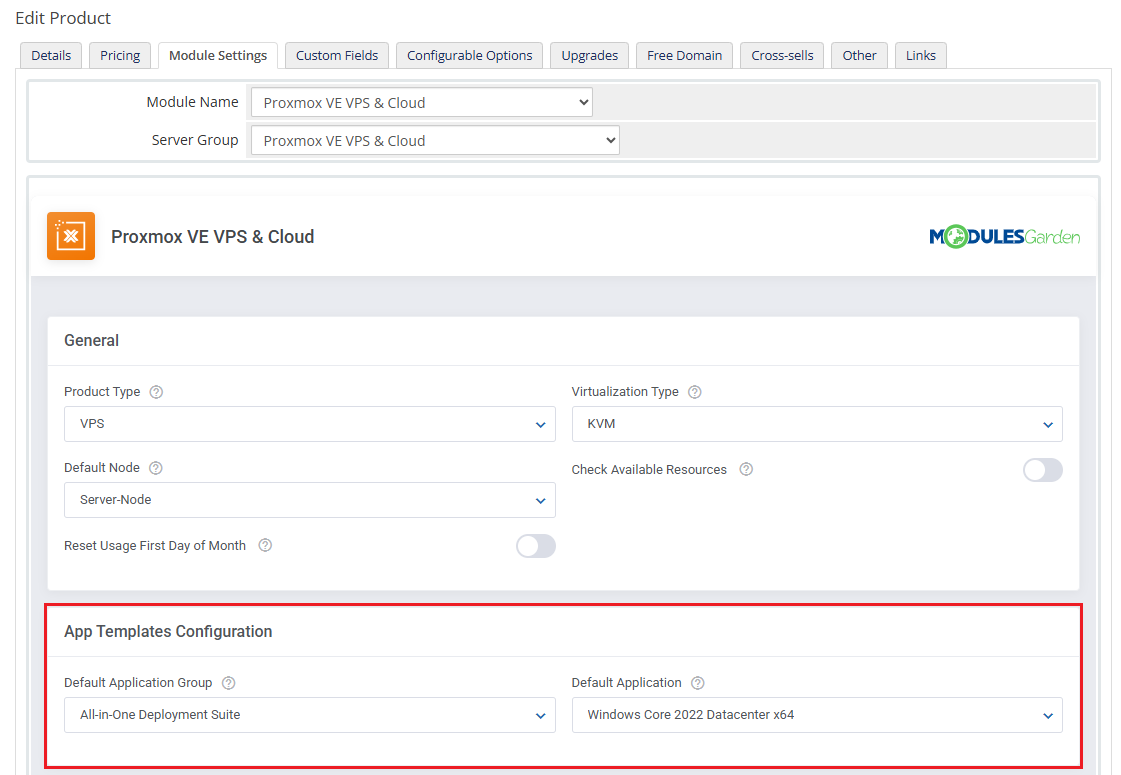Open the Custom Fields tab
The height and width of the screenshot is (775, 1121).
pyautogui.click(x=337, y=56)
